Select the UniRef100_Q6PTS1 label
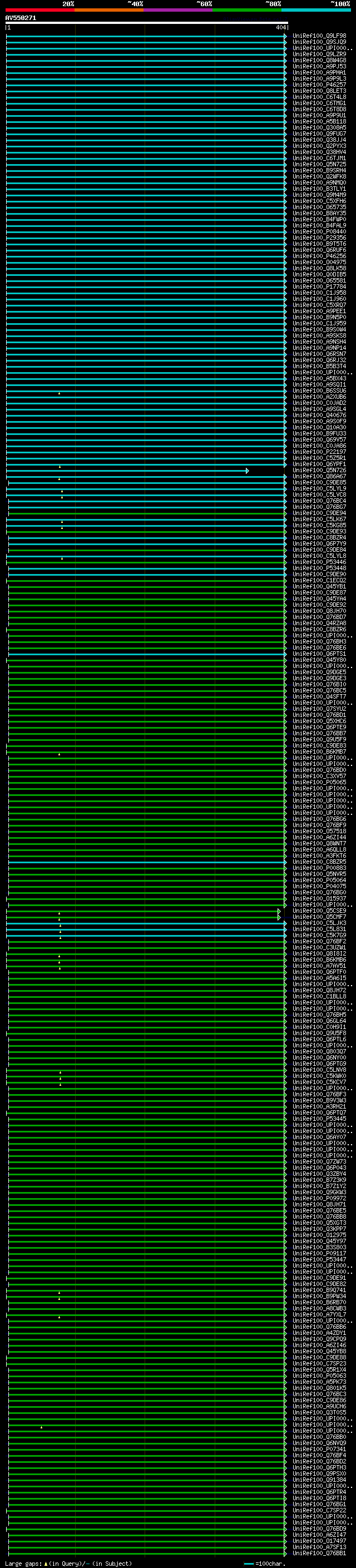 point(319,654)
